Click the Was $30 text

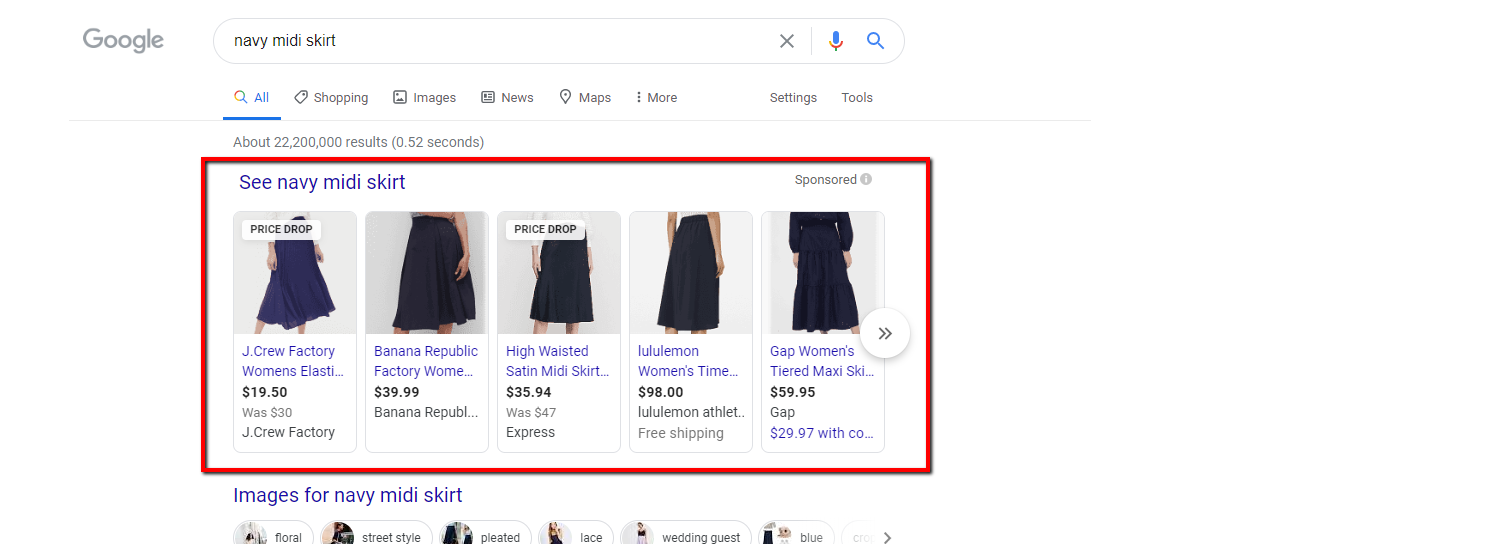[267, 412]
